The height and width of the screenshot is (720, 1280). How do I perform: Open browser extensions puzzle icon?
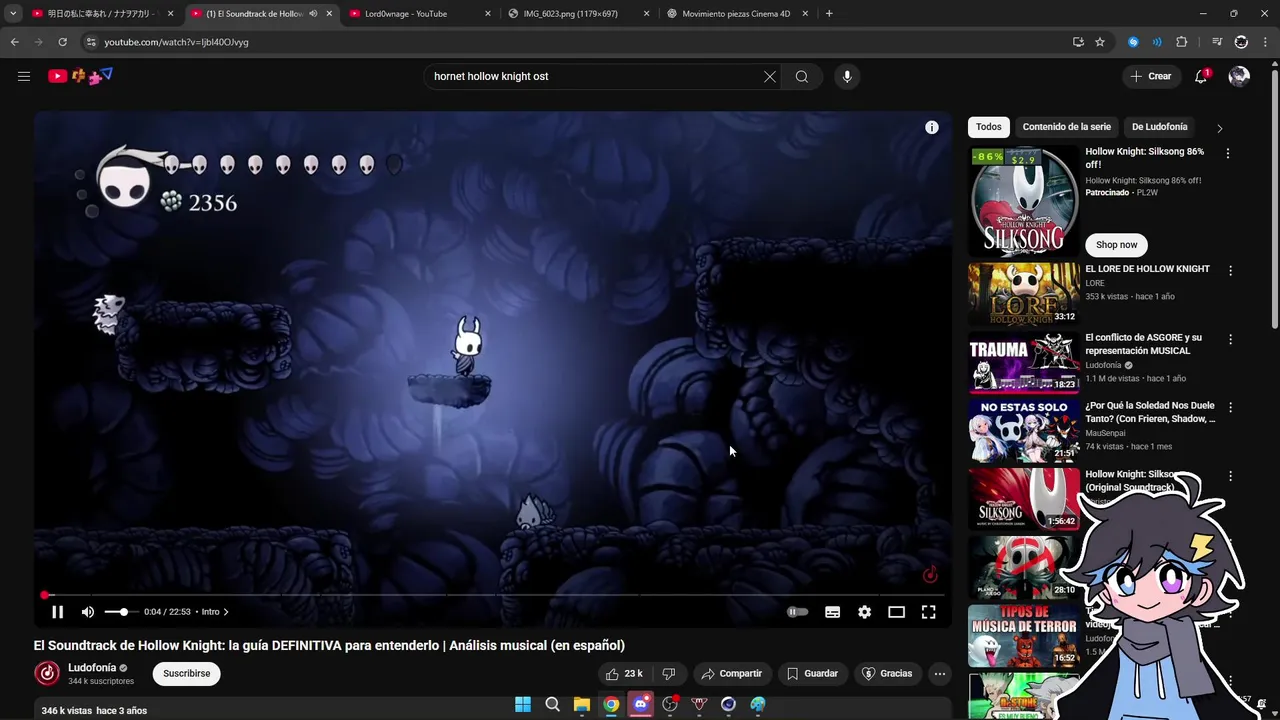1182,42
